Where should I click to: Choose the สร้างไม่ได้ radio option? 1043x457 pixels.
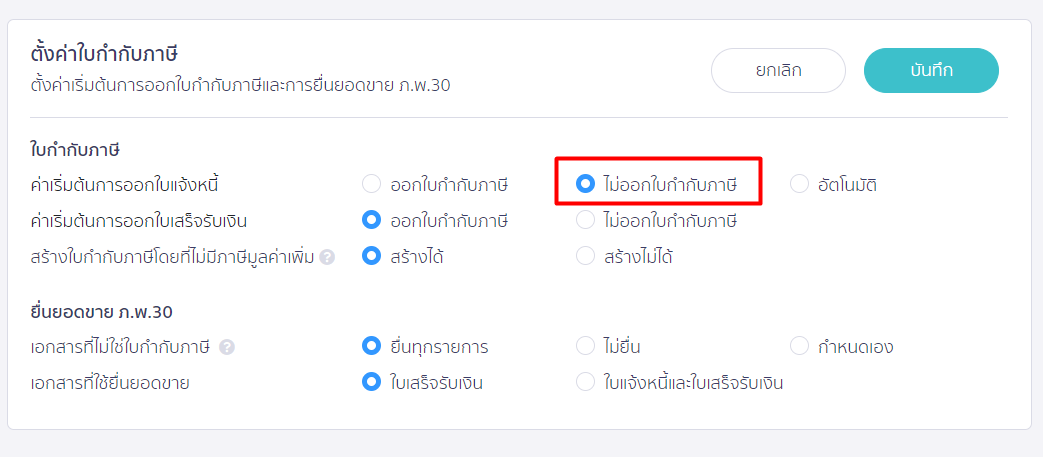(x=586, y=256)
